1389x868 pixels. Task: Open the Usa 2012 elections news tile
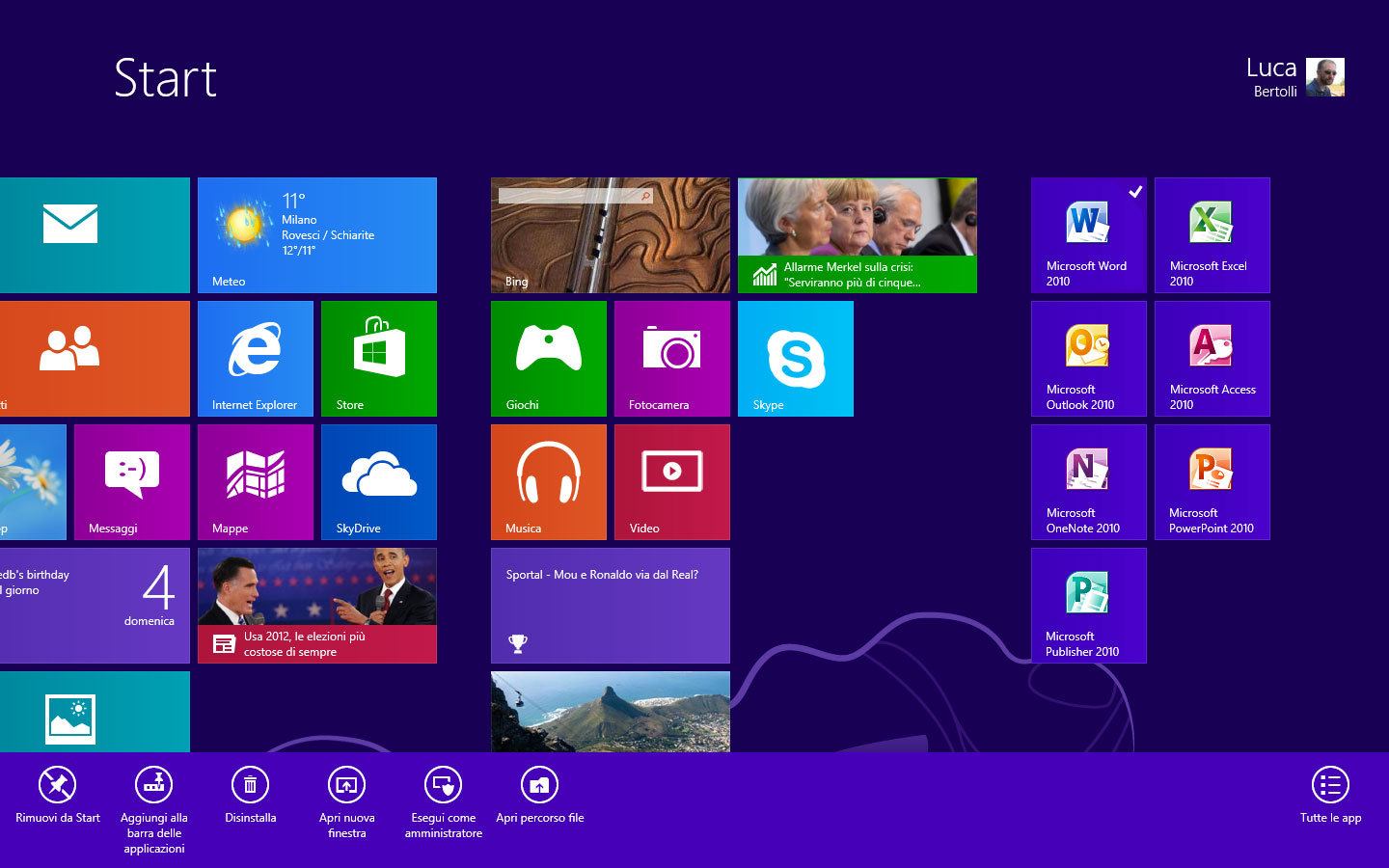(x=317, y=606)
